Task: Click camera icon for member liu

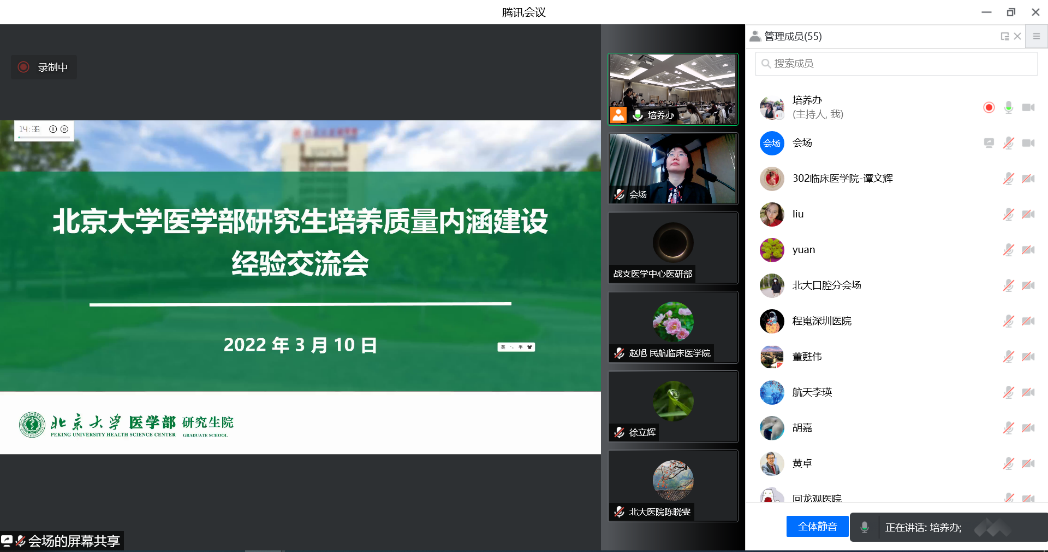Action: click(x=1028, y=214)
